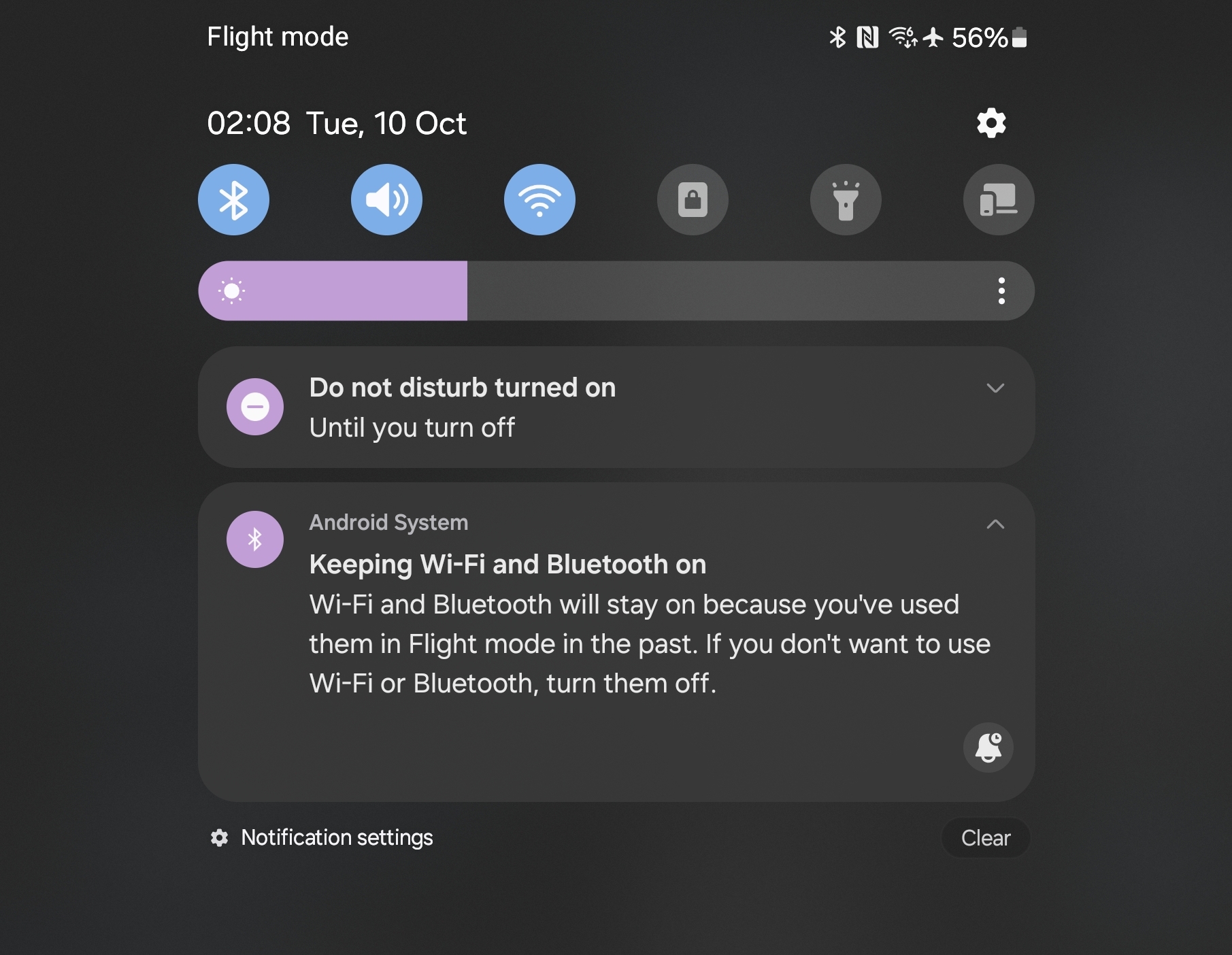The height and width of the screenshot is (955, 1232).
Task: Collapse the Android System notification
Action: pos(995,524)
